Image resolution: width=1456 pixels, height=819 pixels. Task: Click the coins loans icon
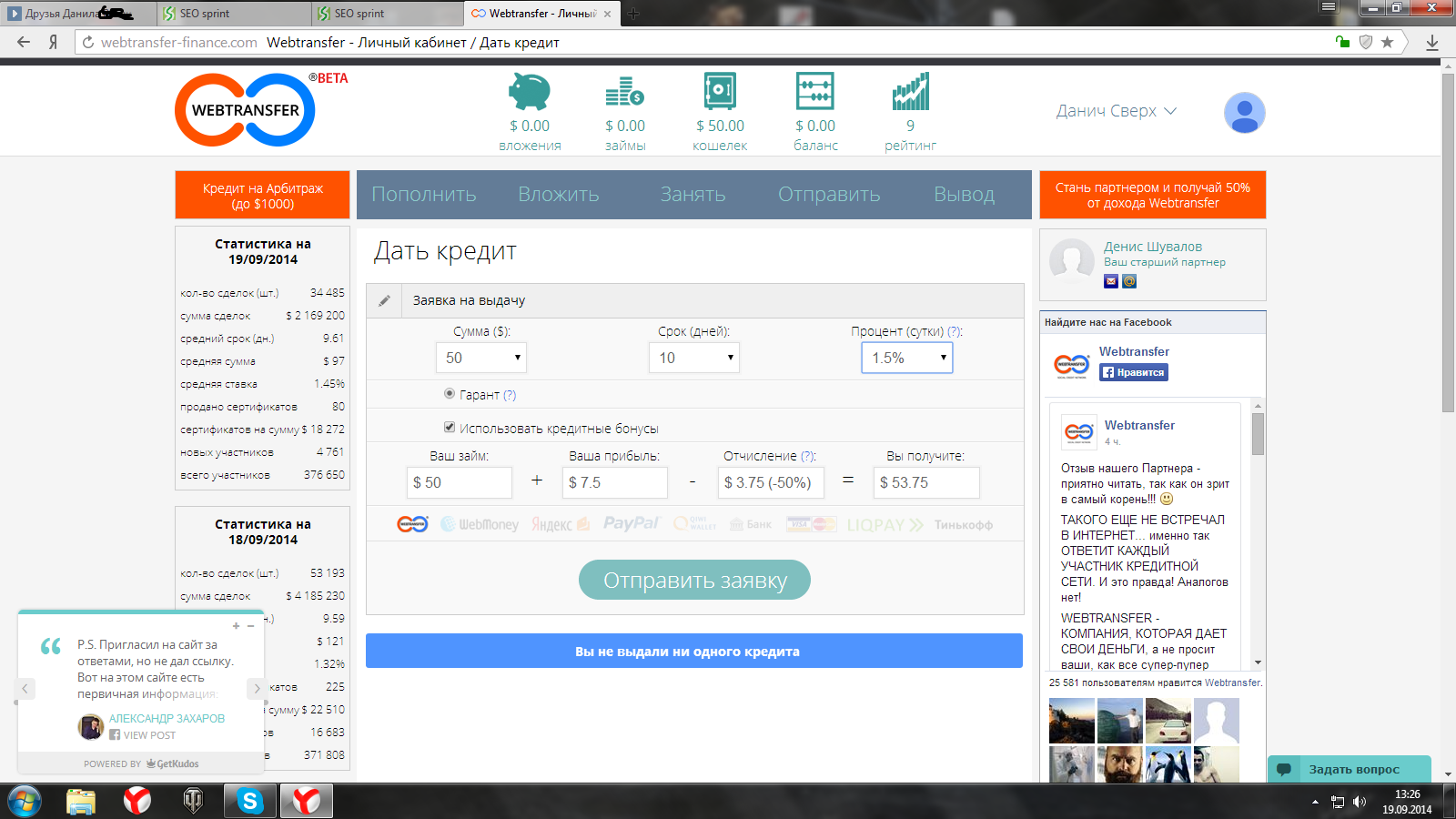[x=625, y=91]
